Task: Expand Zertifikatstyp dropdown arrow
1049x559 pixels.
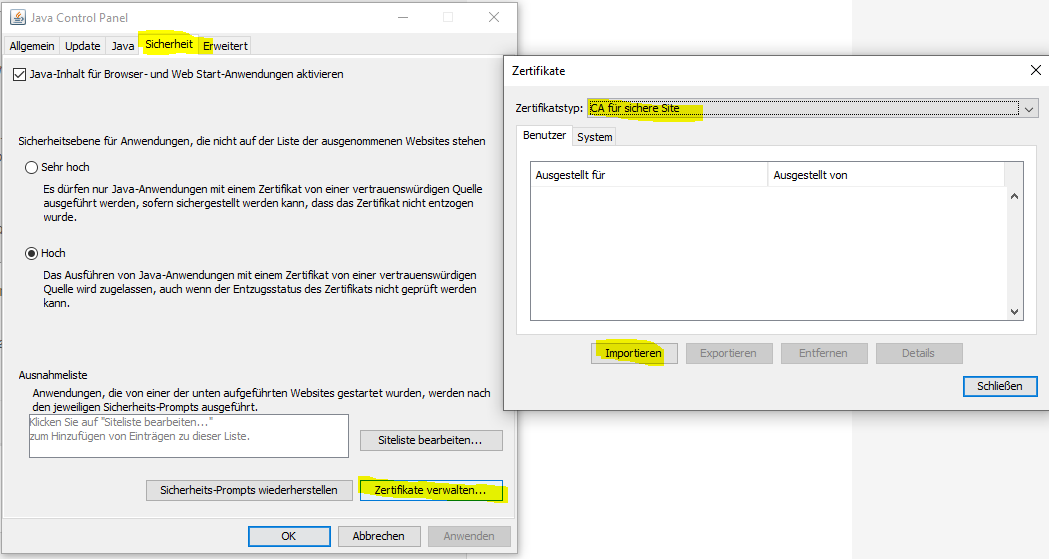Action: [x=1030, y=108]
